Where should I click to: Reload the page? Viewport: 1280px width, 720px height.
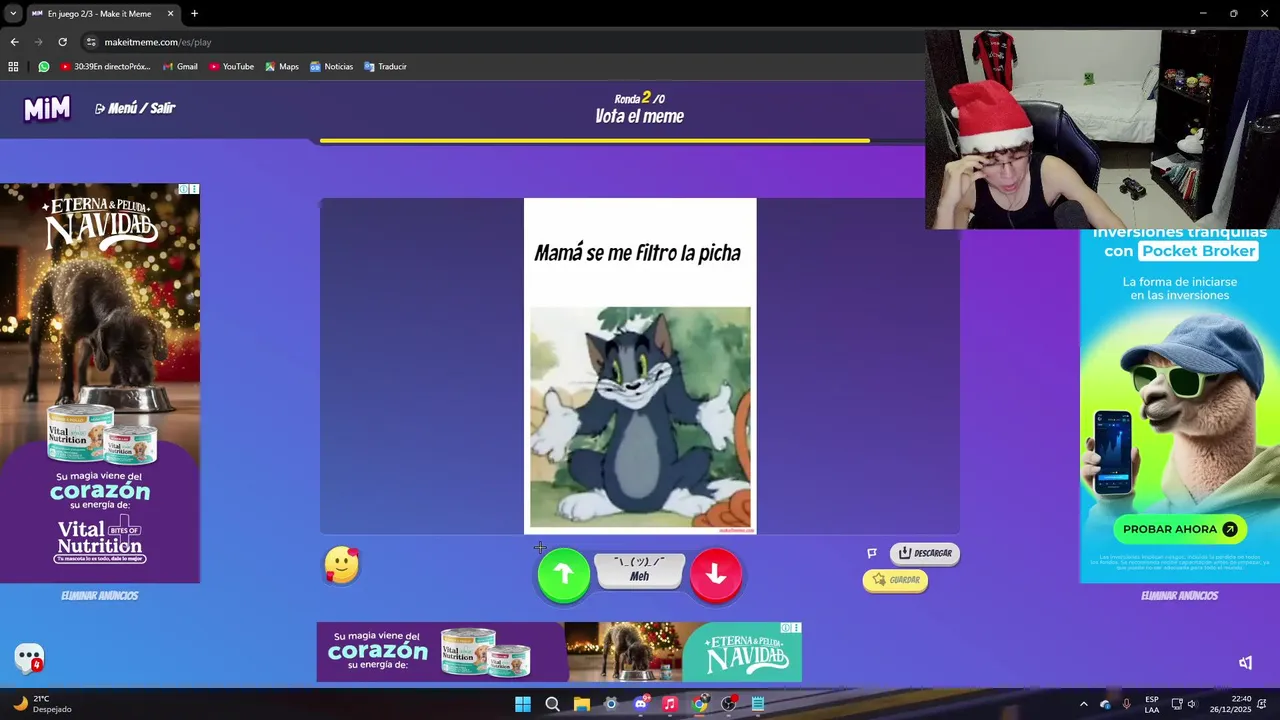(x=62, y=42)
